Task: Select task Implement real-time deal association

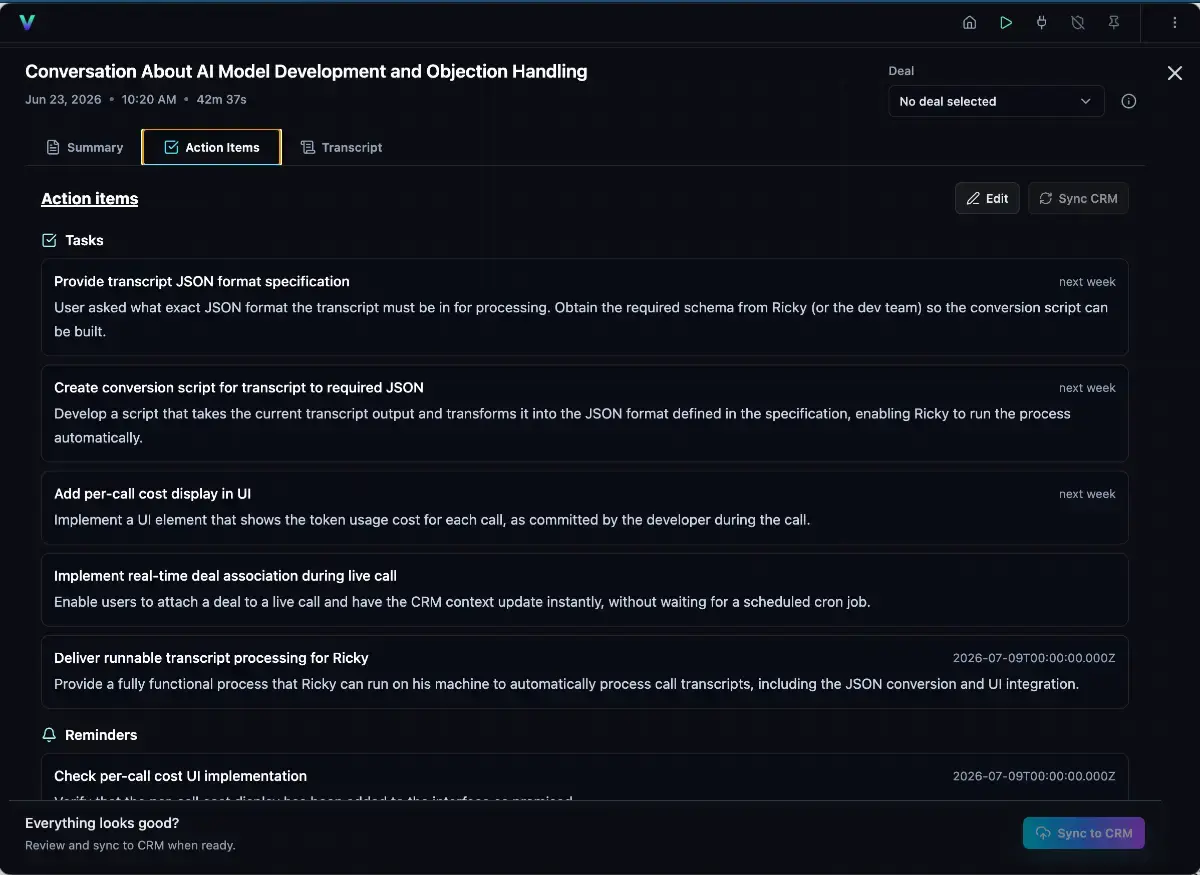Action: [x=584, y=589]
